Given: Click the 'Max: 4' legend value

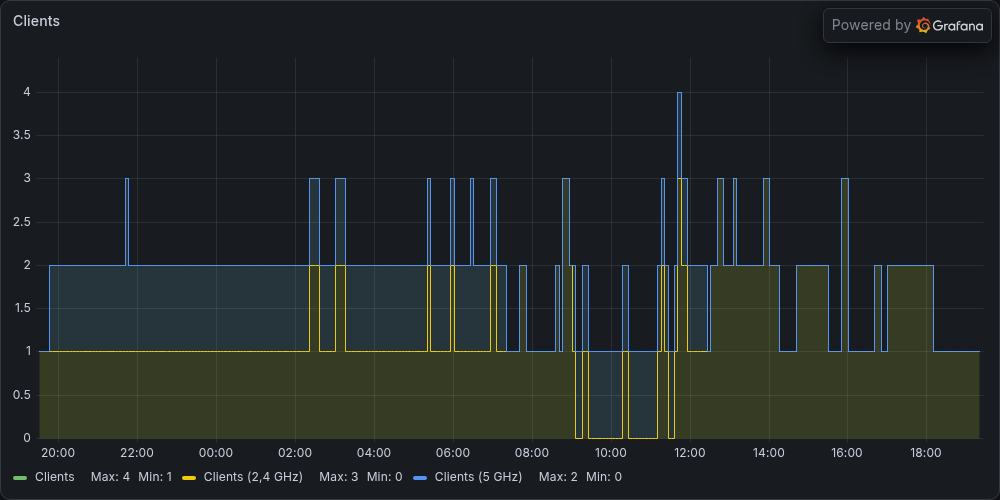Looking at the screenshot, I should 110,477.
